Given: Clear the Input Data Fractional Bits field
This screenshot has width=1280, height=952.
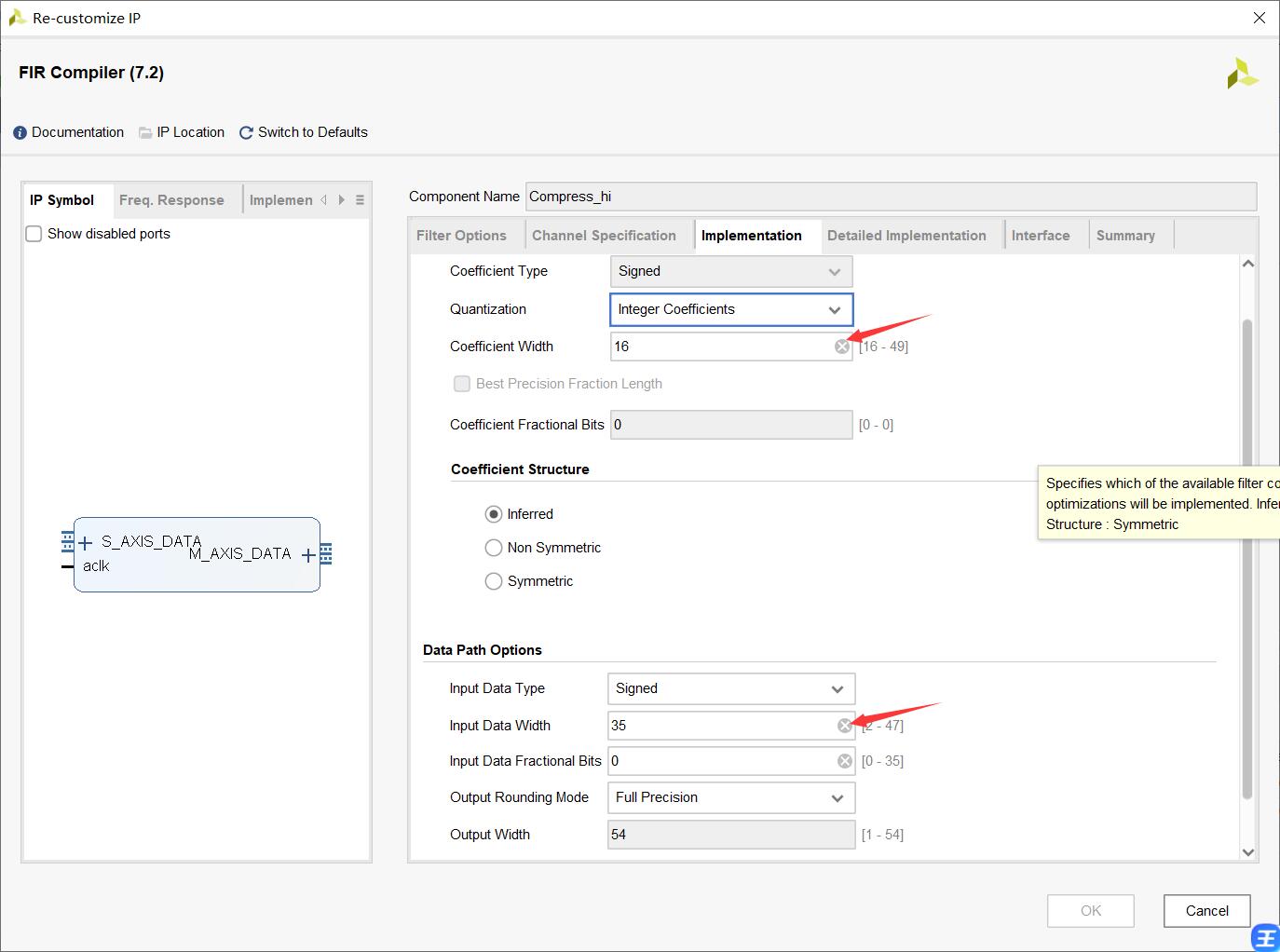Looking at the screenshot, I should tap(845, 761).
